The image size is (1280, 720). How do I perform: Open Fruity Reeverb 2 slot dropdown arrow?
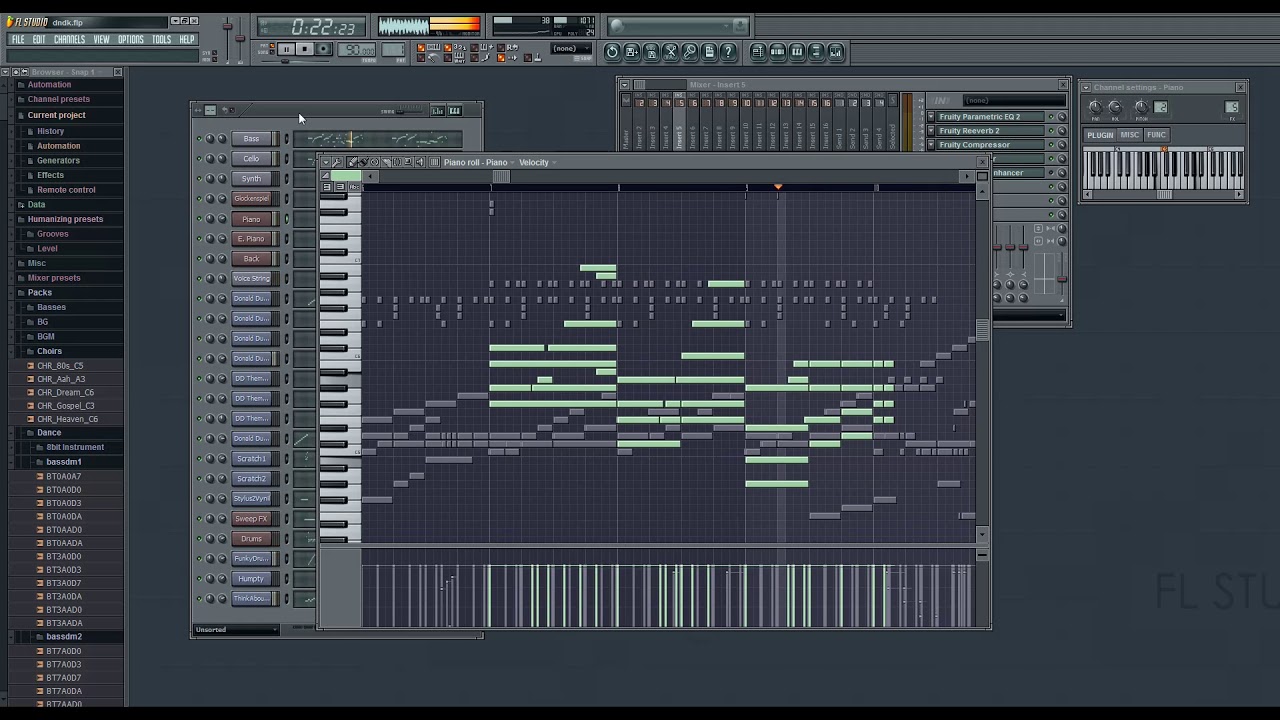(931, 131)
